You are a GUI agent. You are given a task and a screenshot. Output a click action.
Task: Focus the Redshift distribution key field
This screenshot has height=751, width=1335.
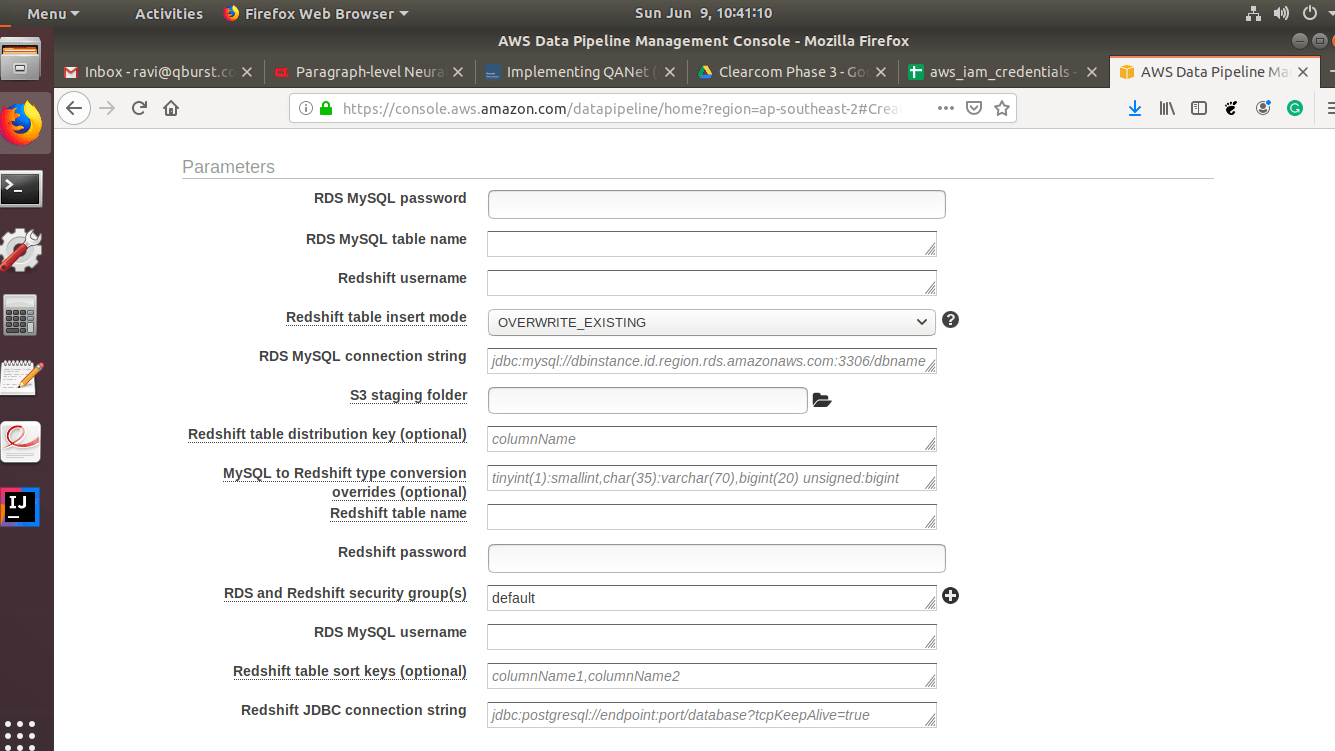coord(711,439)
